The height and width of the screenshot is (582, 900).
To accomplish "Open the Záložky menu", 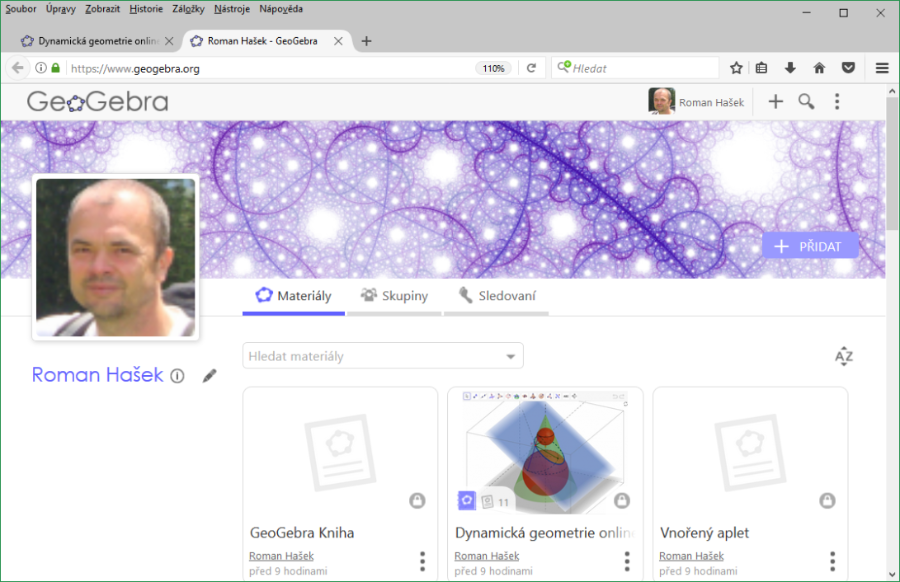I will point(188,9).
